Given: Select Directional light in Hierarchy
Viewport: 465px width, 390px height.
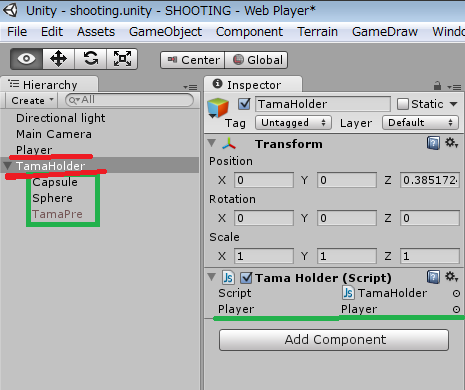Looking at the screenshot, I should (x=60, y=118).
